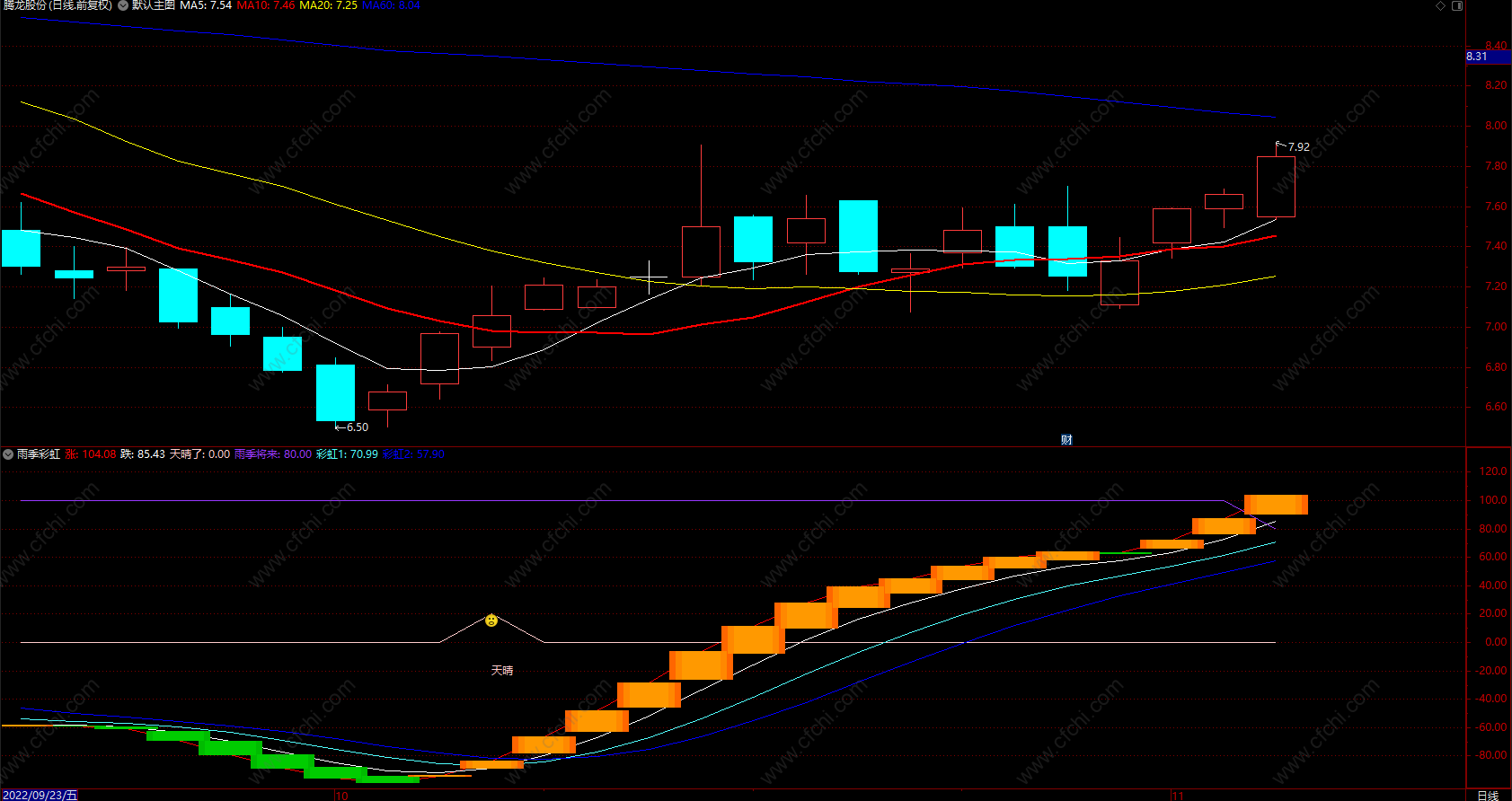
Task: Click the 雨季彩虹 indicator name
Action: point(39,454)
